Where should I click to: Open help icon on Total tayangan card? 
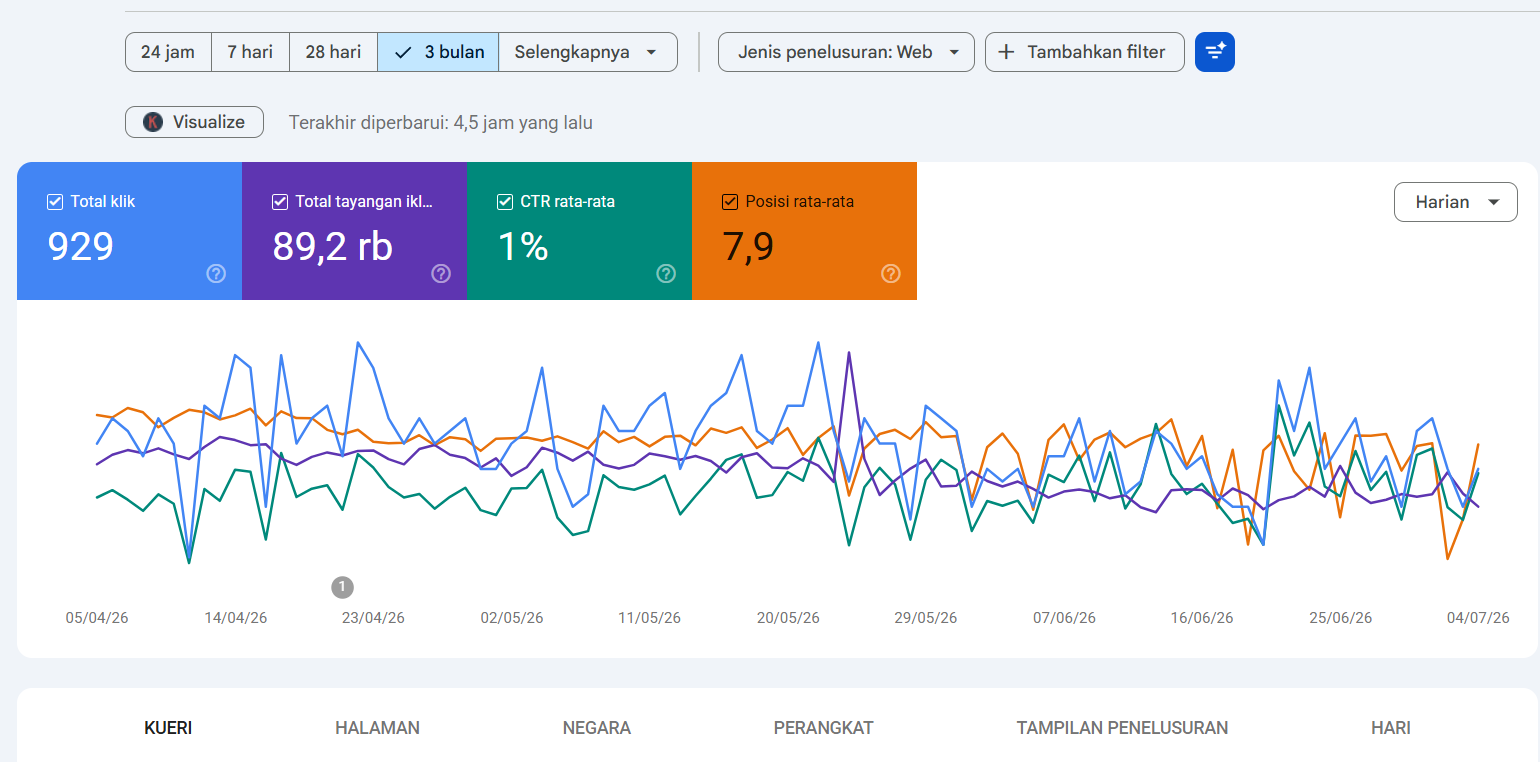pyautogui.click(x=441, y=274)
